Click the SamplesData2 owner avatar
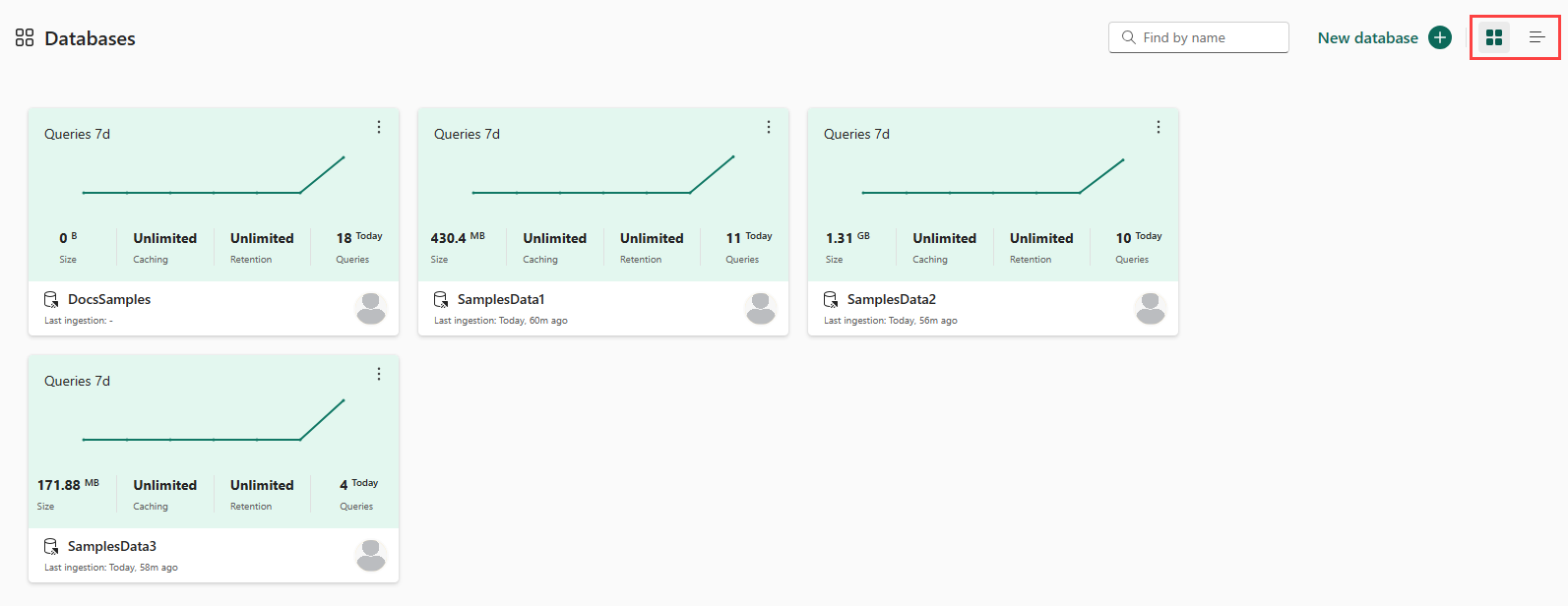Image resolution: width=1568 pixels, height=606 pixels. [x=1151, y=308]
